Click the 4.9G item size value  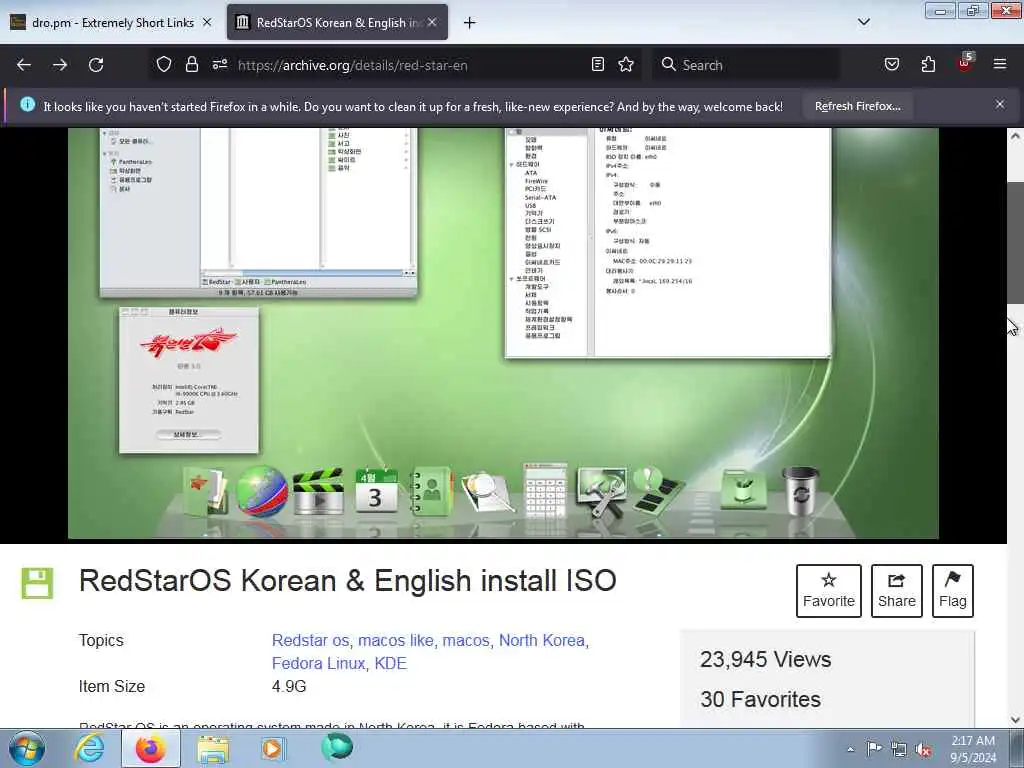click(289, 686)
